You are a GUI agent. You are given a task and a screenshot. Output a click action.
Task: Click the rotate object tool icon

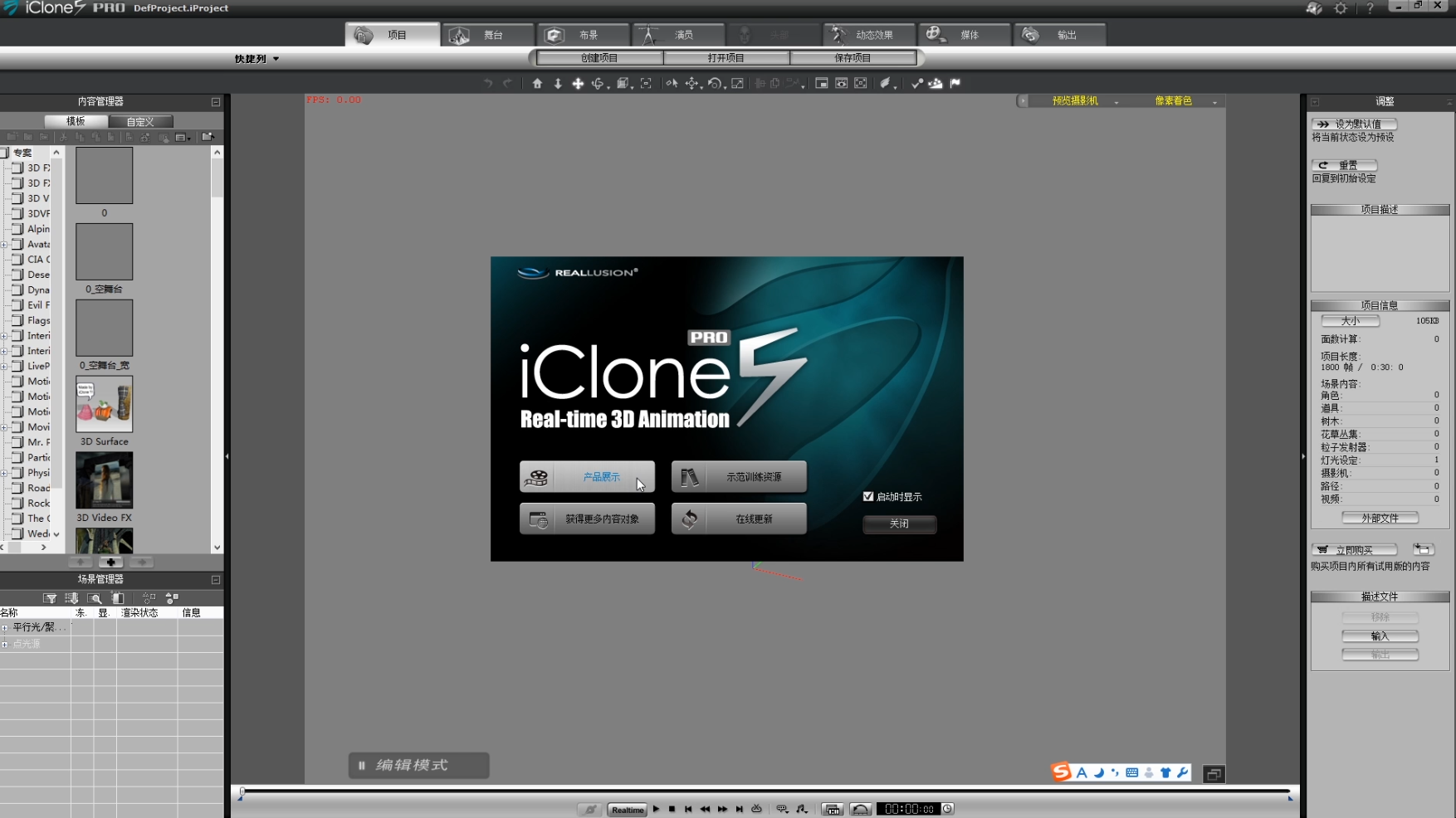(715, 84)
